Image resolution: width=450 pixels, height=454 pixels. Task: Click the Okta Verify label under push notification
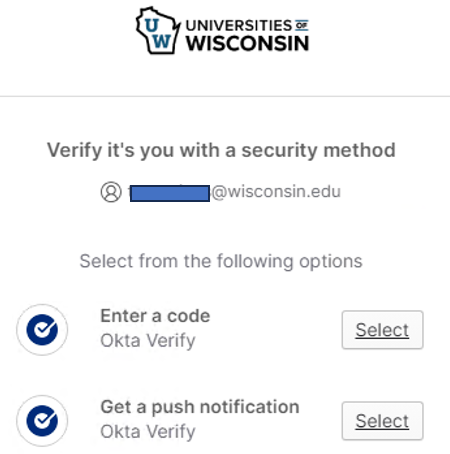pyautogui.click(x=148, y=432)
